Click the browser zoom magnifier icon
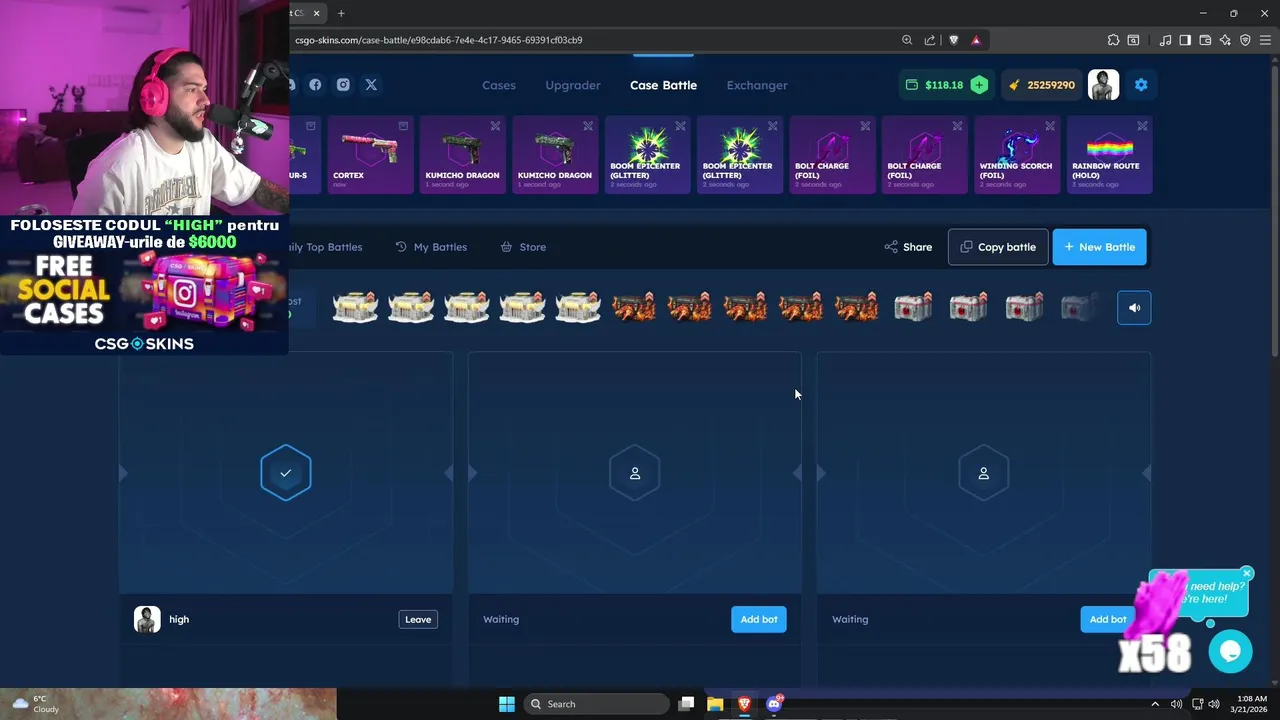Screen dimensions: 1280x720 click(x=907, y=40)
